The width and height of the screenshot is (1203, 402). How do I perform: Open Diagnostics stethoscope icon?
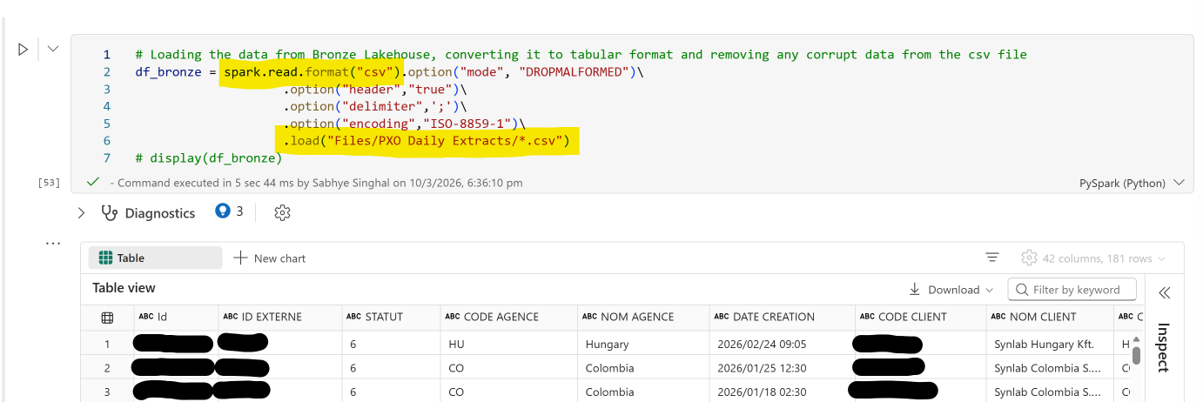pos(110,213)
